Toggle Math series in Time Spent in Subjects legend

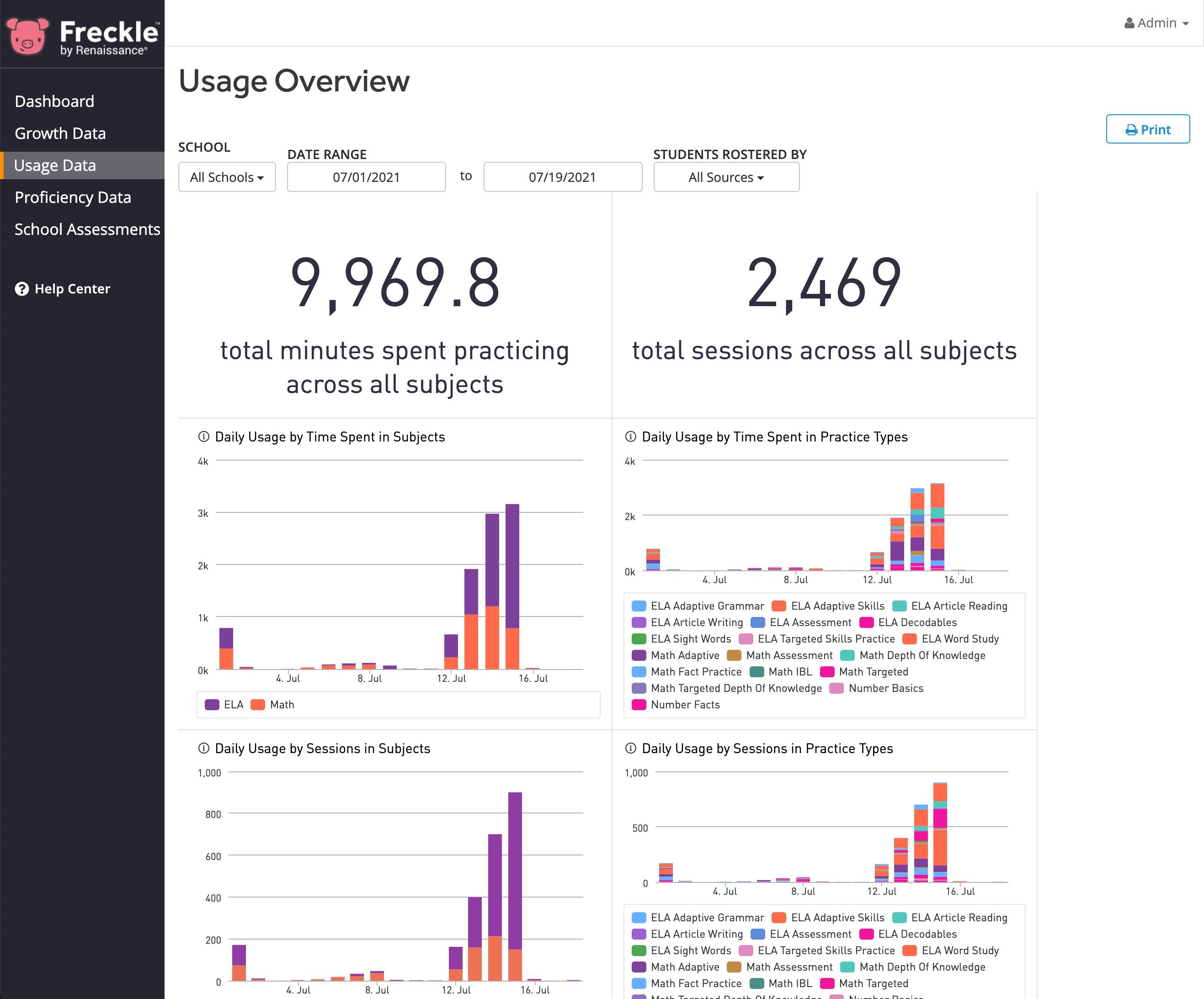pyautogui.click(x=273, y=704)
